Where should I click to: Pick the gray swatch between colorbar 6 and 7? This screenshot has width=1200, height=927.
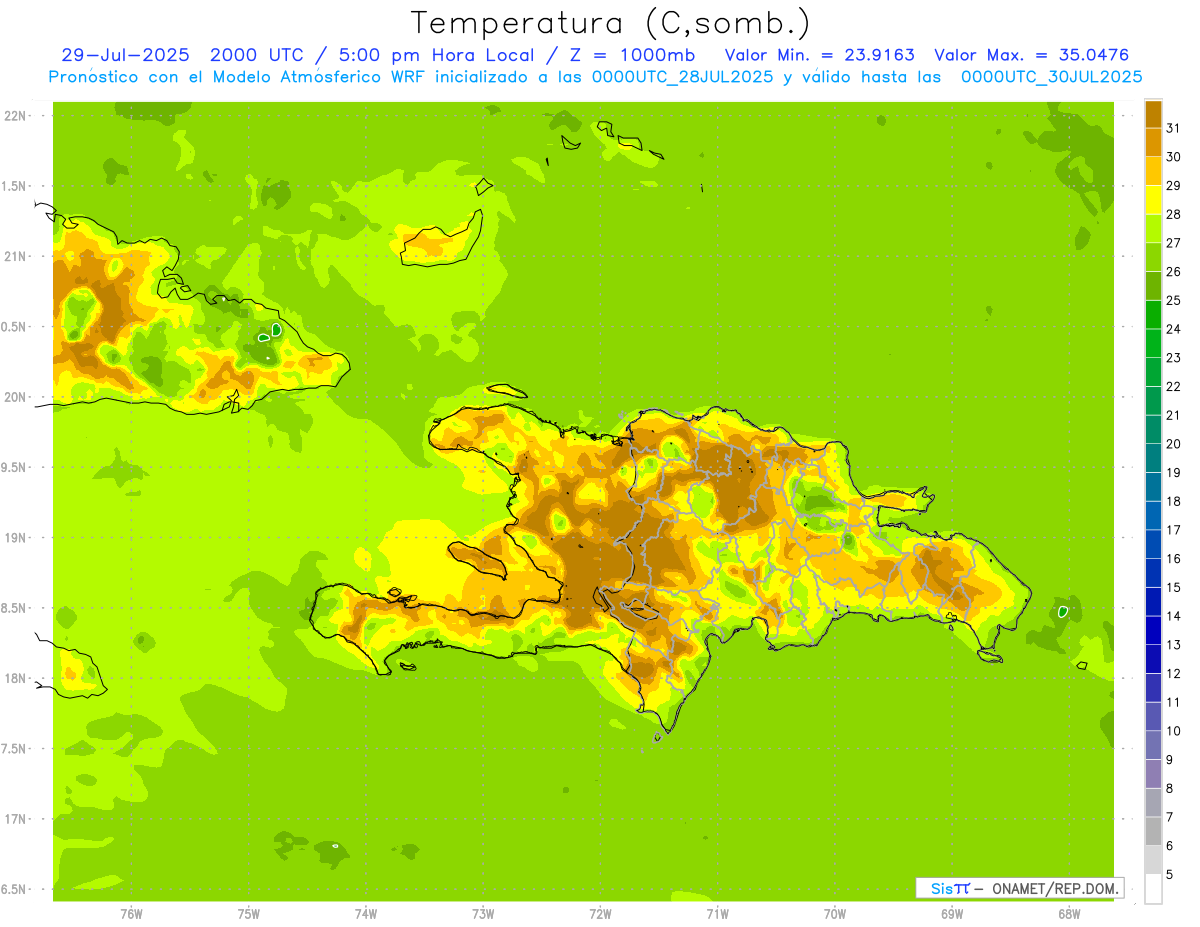click(1153, 832)
